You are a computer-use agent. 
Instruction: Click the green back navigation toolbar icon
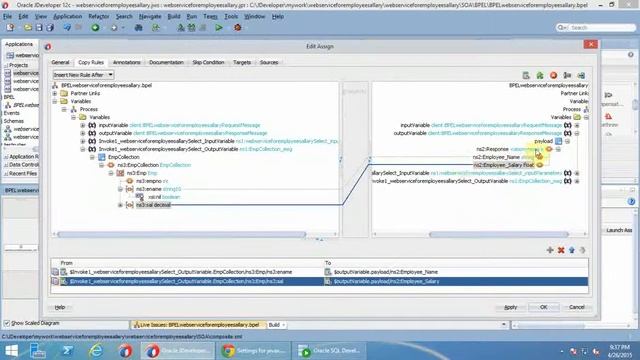click(95, 28)
